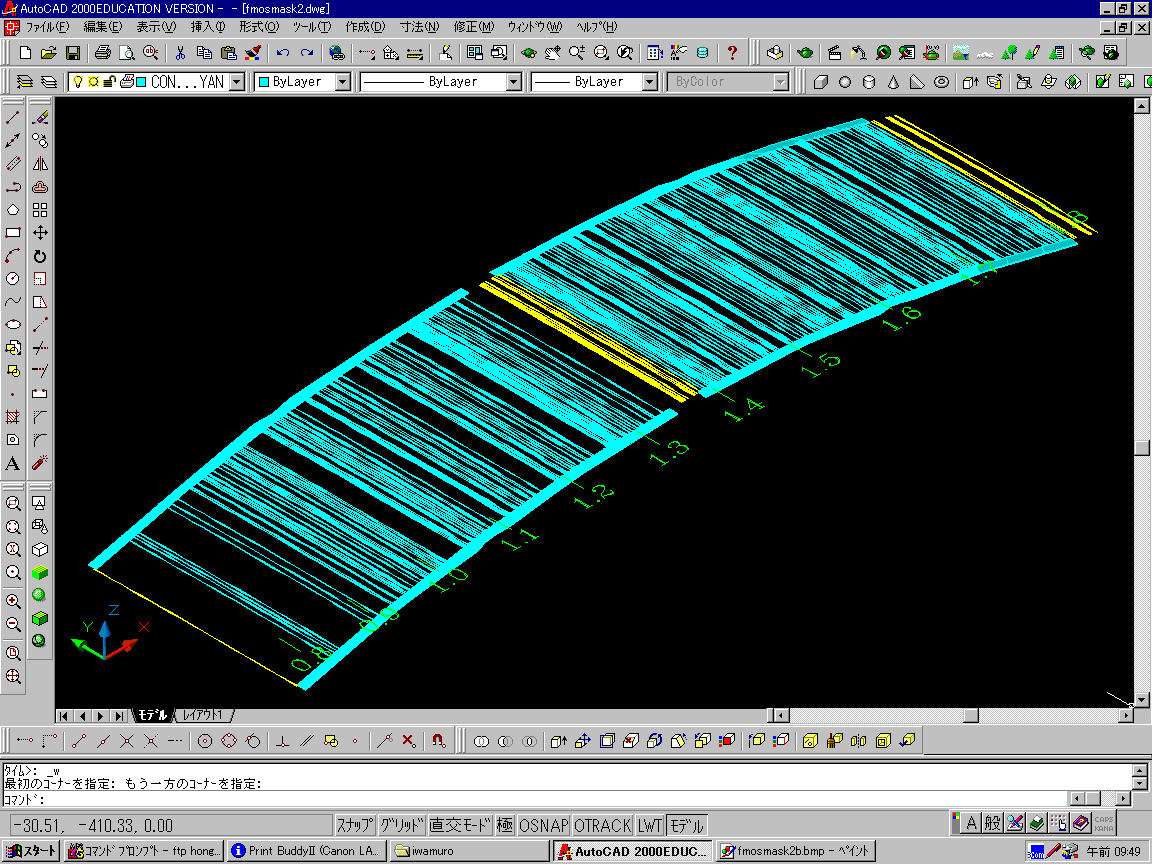
Task: Toggle OTRACK status bar button
Action: pyautogui.click(x=602, y=825)
